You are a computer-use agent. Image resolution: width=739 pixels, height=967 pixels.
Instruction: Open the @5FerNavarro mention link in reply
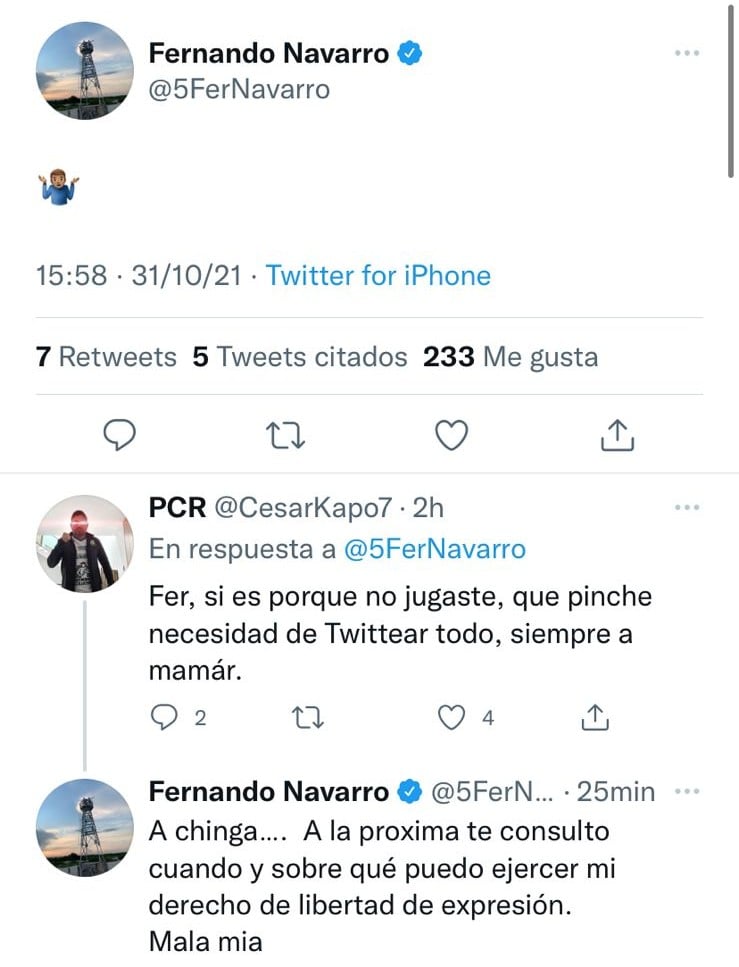coord(435,549)
